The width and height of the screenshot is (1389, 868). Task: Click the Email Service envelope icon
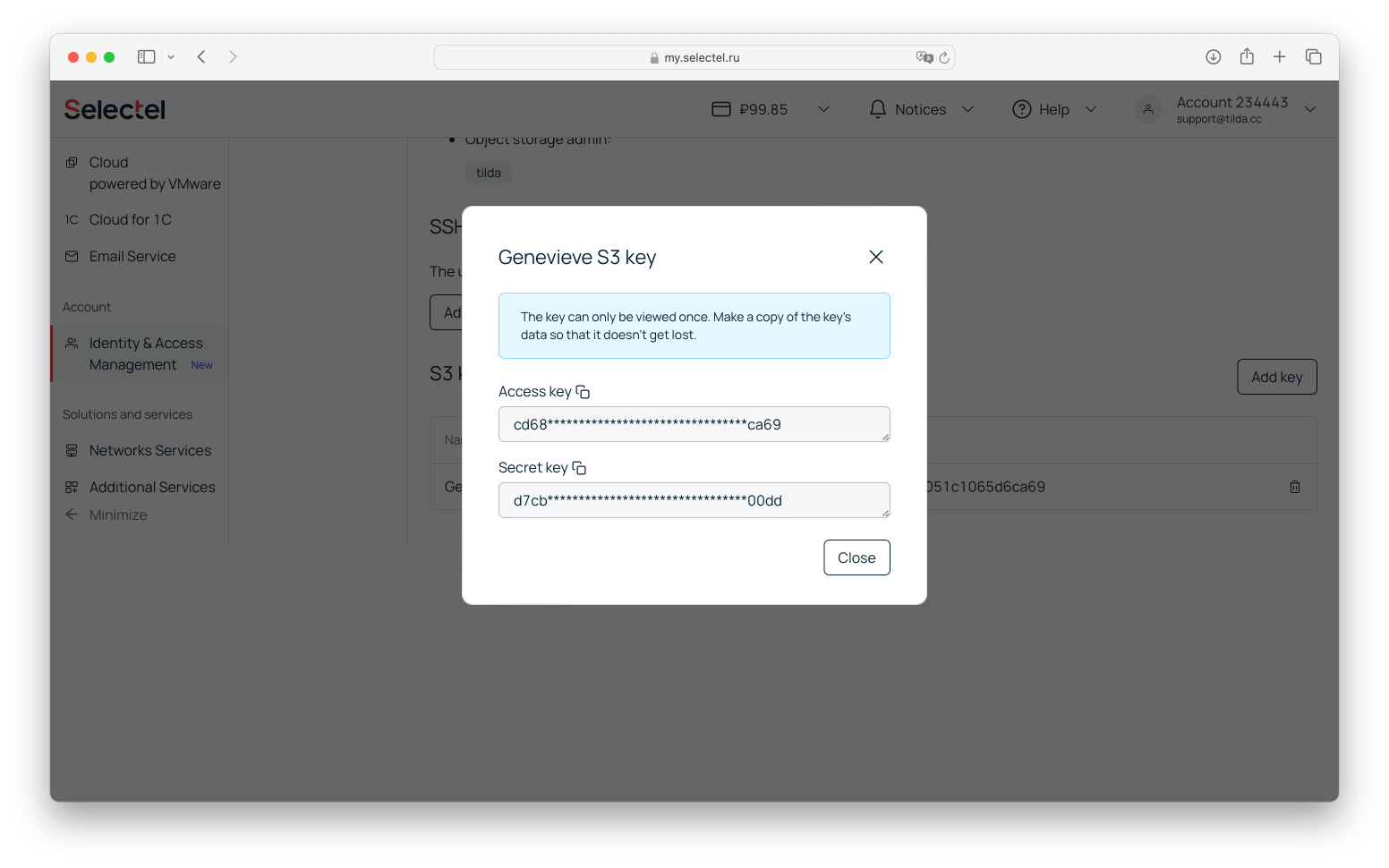[71, 256]
